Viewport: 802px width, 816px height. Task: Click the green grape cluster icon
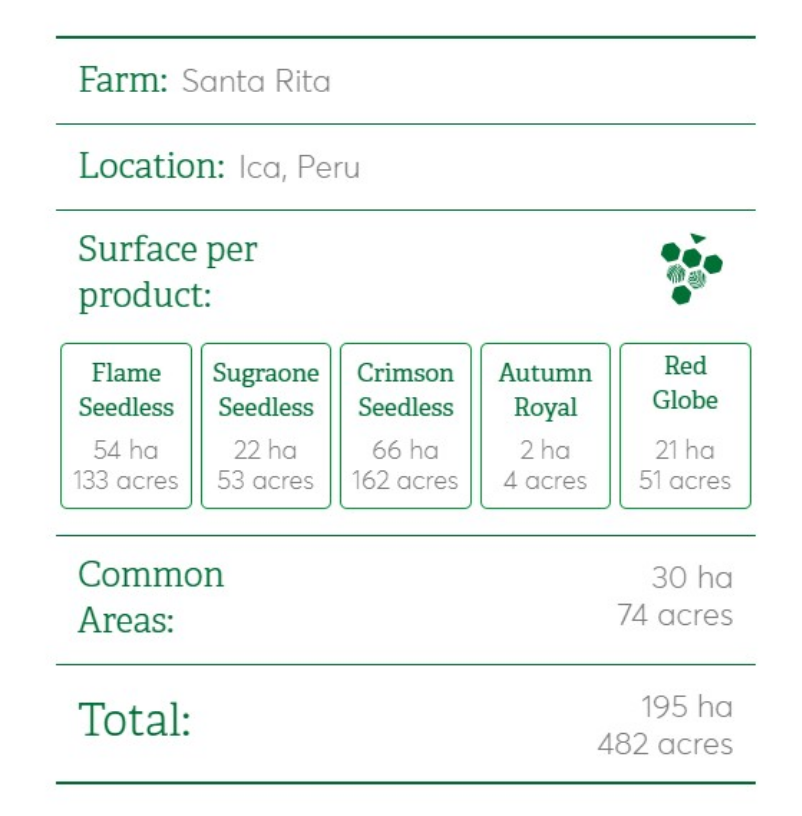click(x=691, y=269)
